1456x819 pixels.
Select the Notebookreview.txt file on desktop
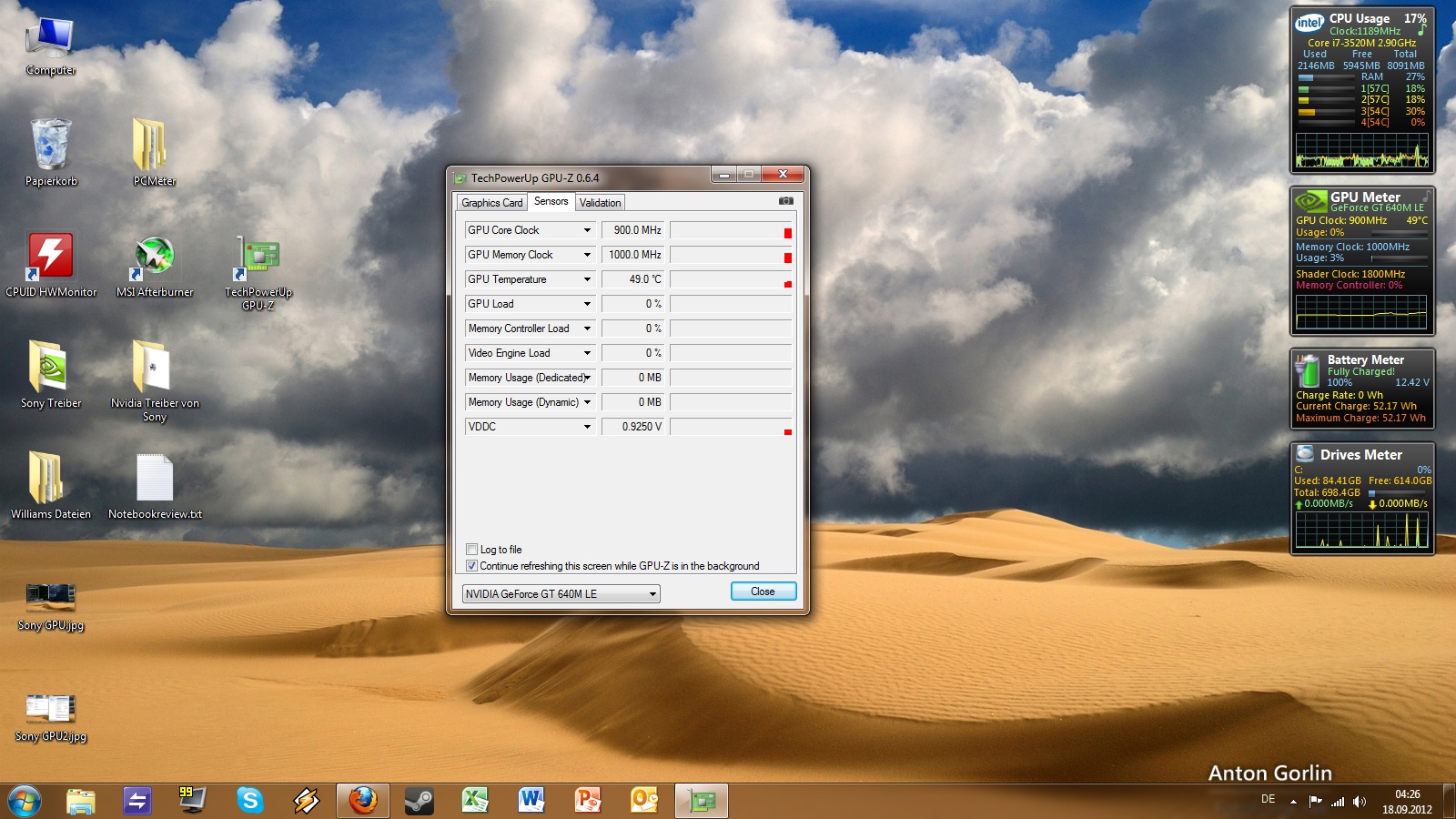click(155, 479)
